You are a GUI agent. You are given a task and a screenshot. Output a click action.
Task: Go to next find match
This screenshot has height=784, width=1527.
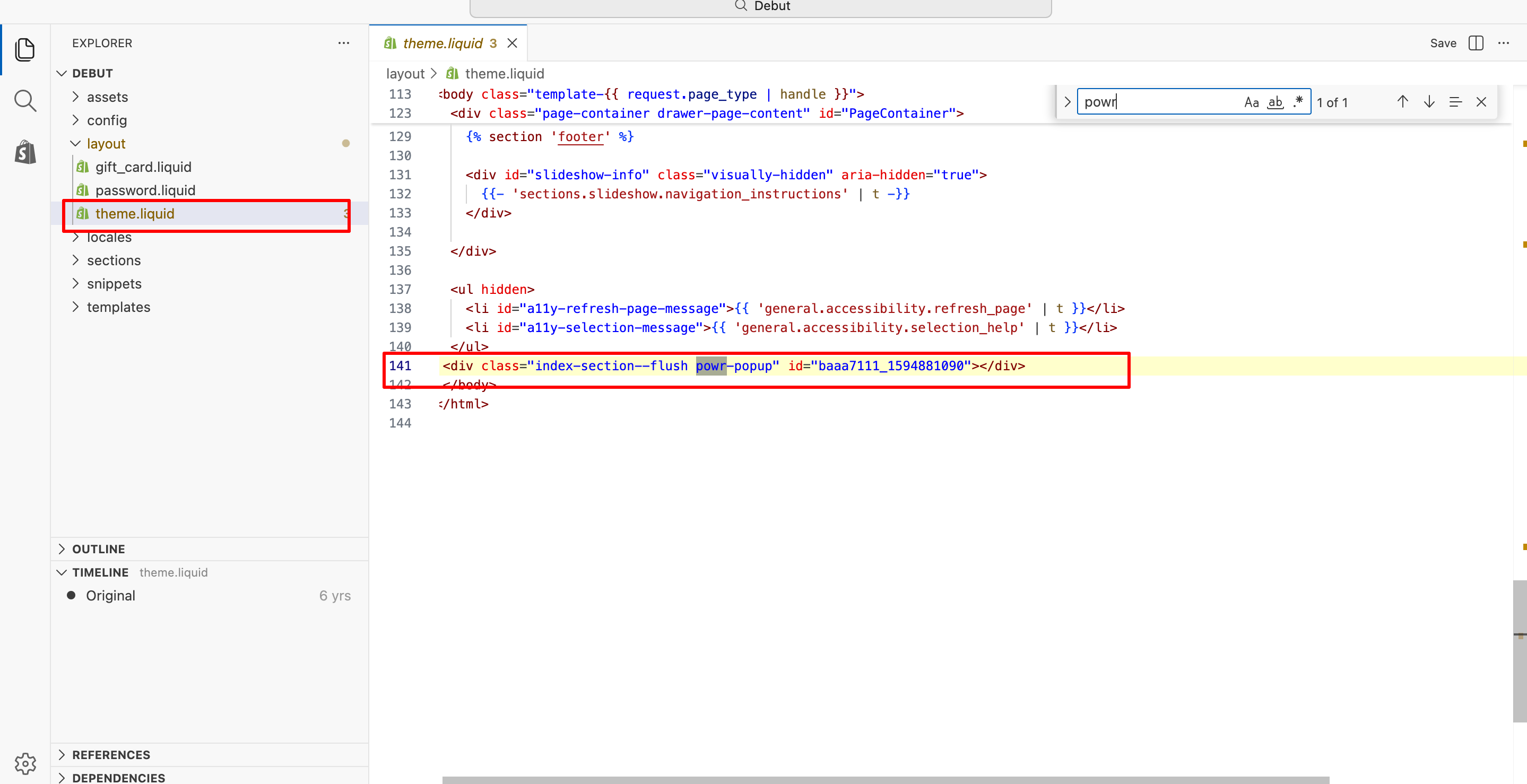click(1429, 102)
